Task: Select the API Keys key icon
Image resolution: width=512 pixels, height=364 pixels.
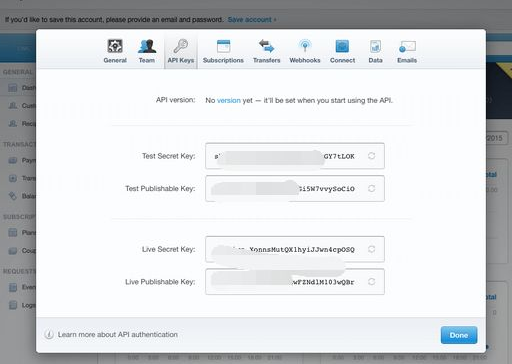Action: pyautogui.click(x=181, y=46)
